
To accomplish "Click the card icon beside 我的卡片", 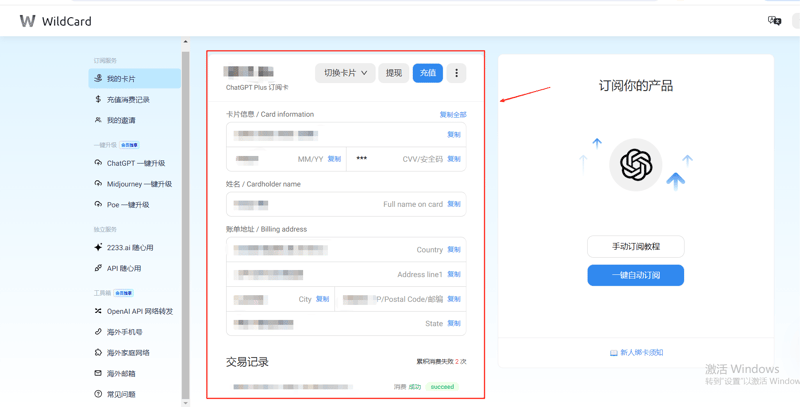I will 98,78.
